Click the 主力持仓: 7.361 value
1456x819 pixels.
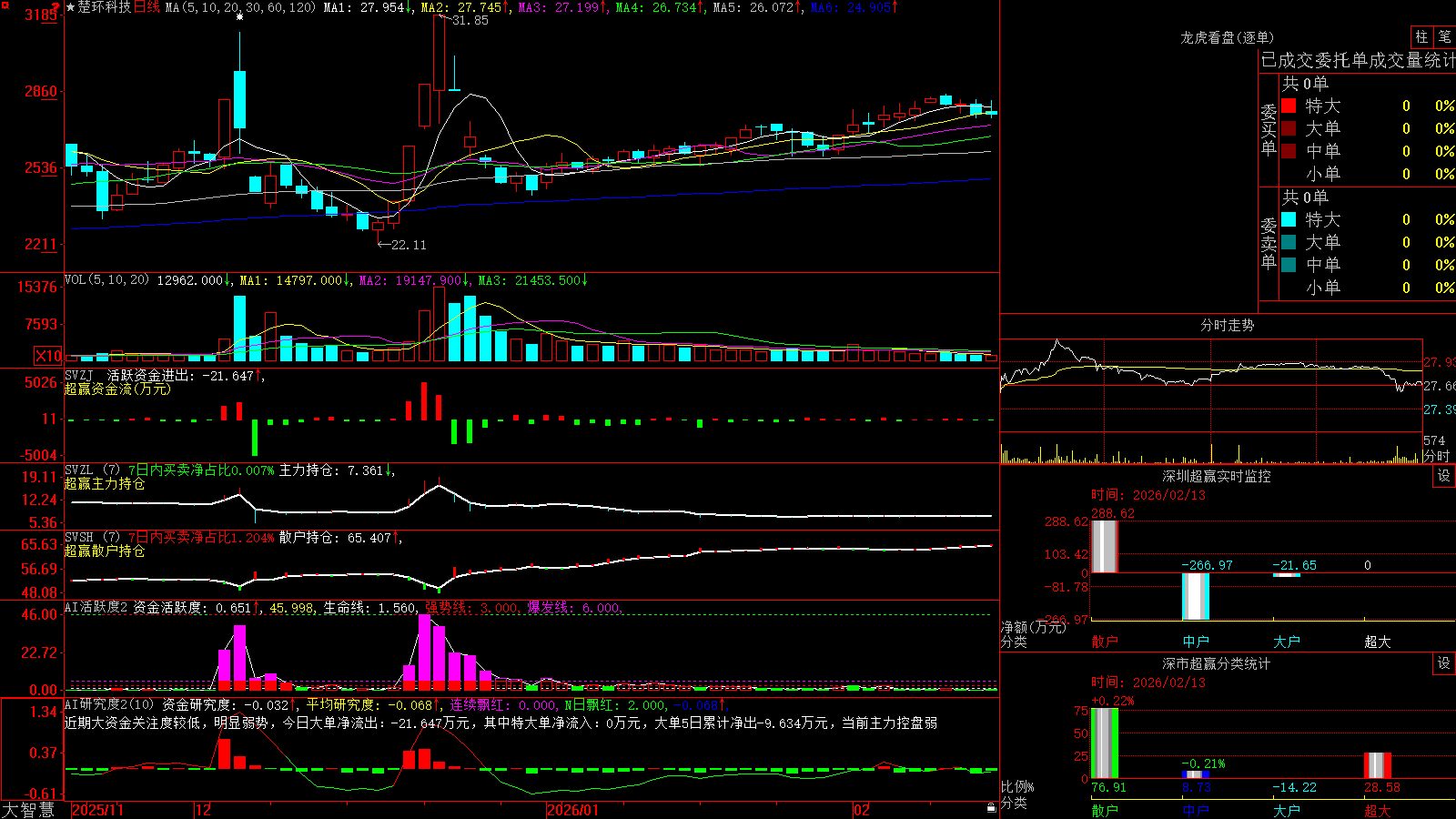[x=336, y=470]
